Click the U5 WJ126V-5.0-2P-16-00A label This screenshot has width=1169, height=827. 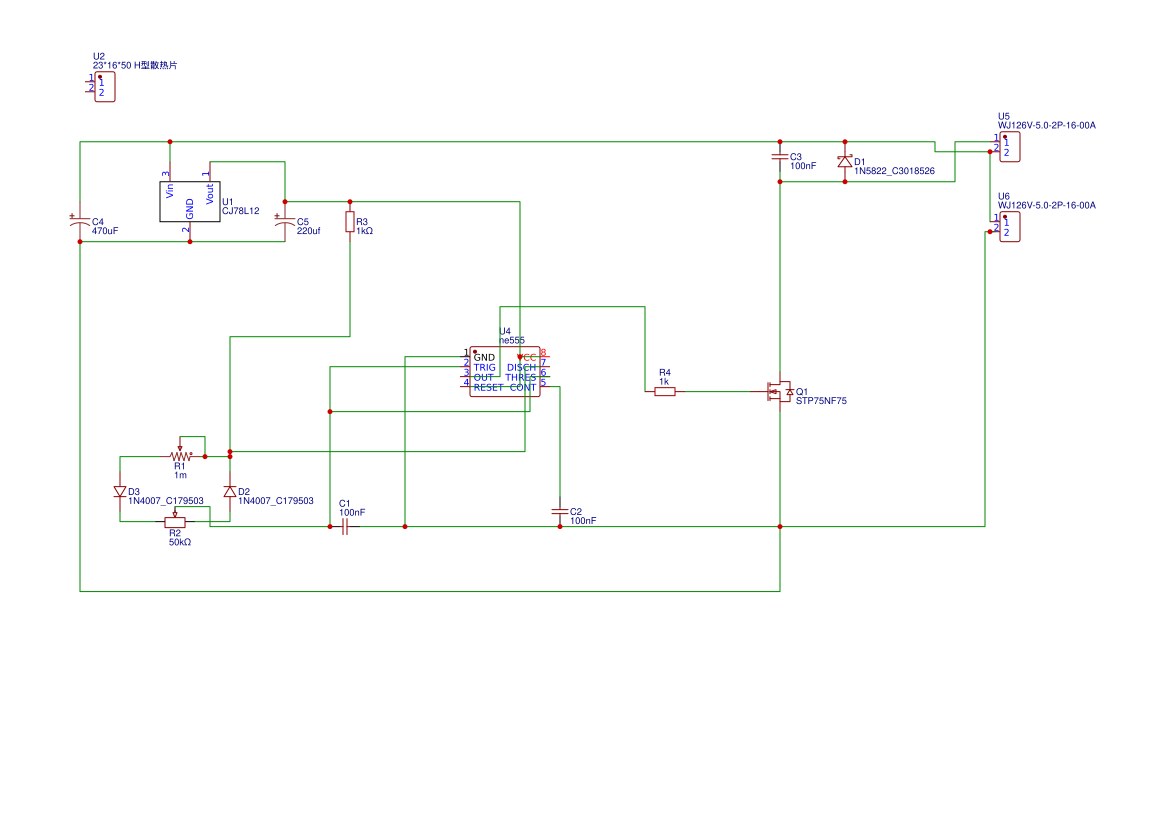1047,125
